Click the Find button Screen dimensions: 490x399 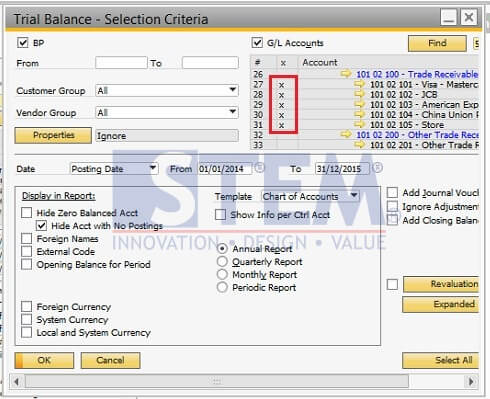tap(437, 43)
